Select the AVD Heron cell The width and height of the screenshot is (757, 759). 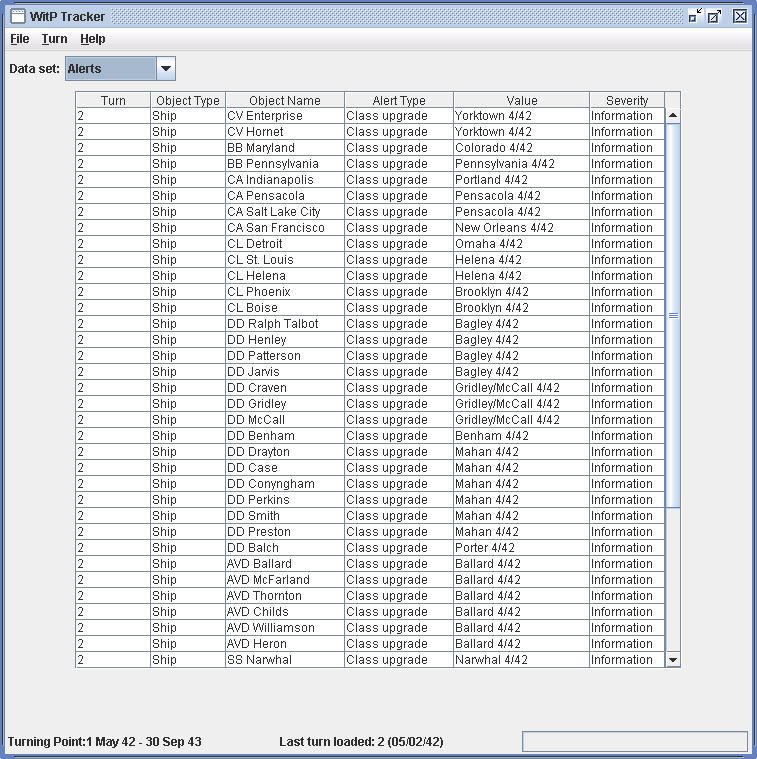click(x=285, y=643)
